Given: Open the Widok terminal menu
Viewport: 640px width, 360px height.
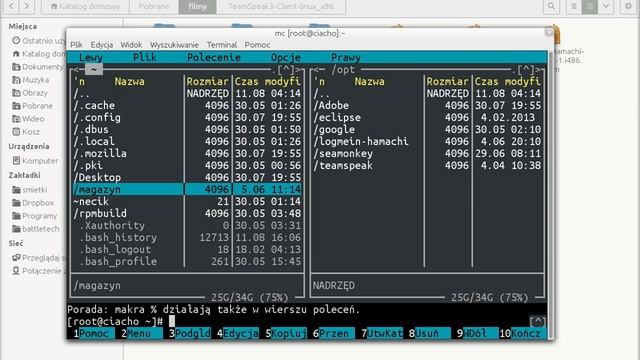Looking at the screenshot, I should (x=131, y=45).
